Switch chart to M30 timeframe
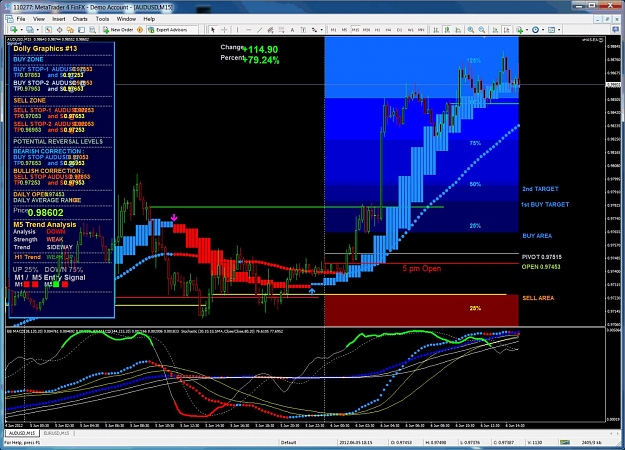This screenshot has height=450, width=625. pos(366,30)
